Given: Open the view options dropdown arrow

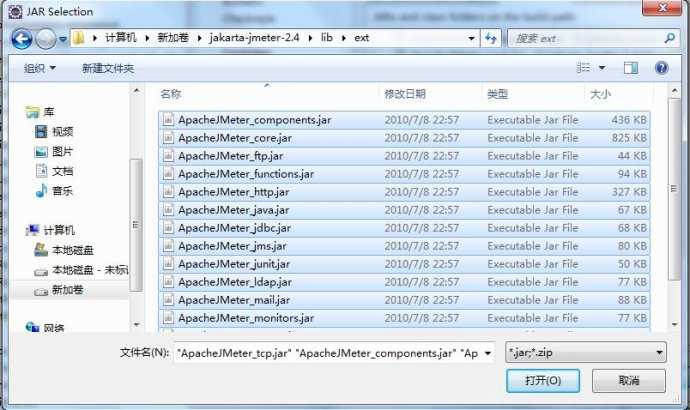Looking at the screenshot, I should tap(602, 67).
